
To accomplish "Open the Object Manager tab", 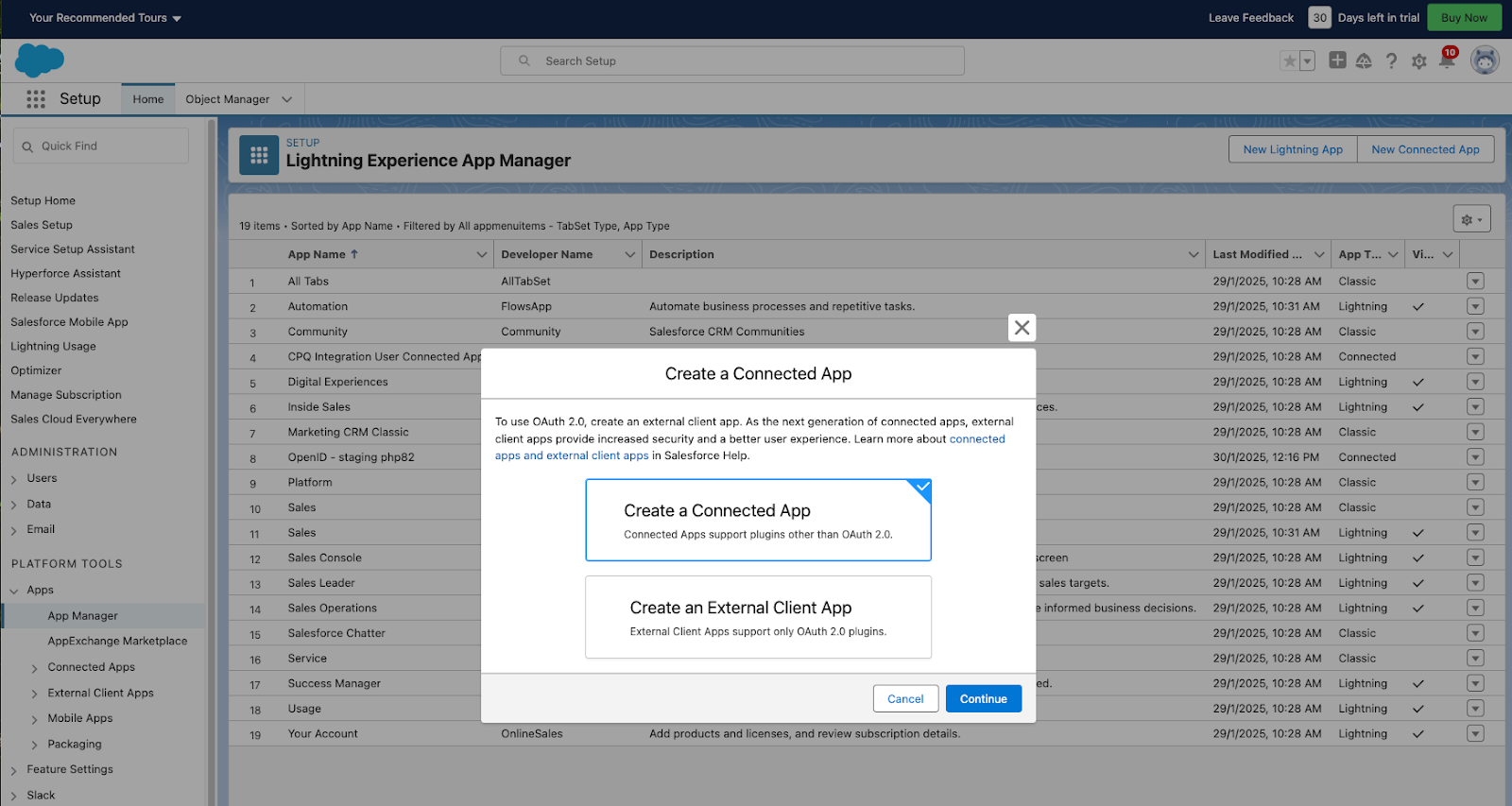I will (227, 99).
